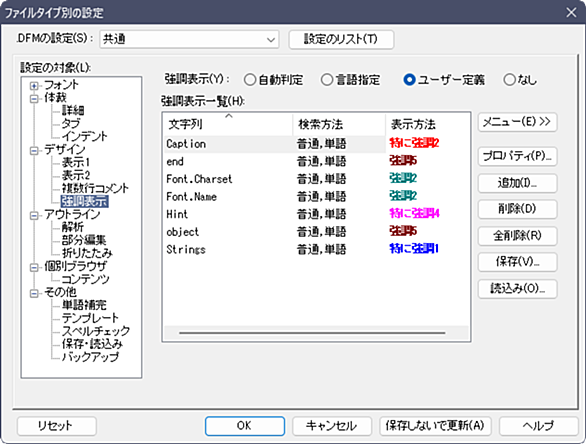Select 解析 in the settings tree

click(x=73, y=227)
